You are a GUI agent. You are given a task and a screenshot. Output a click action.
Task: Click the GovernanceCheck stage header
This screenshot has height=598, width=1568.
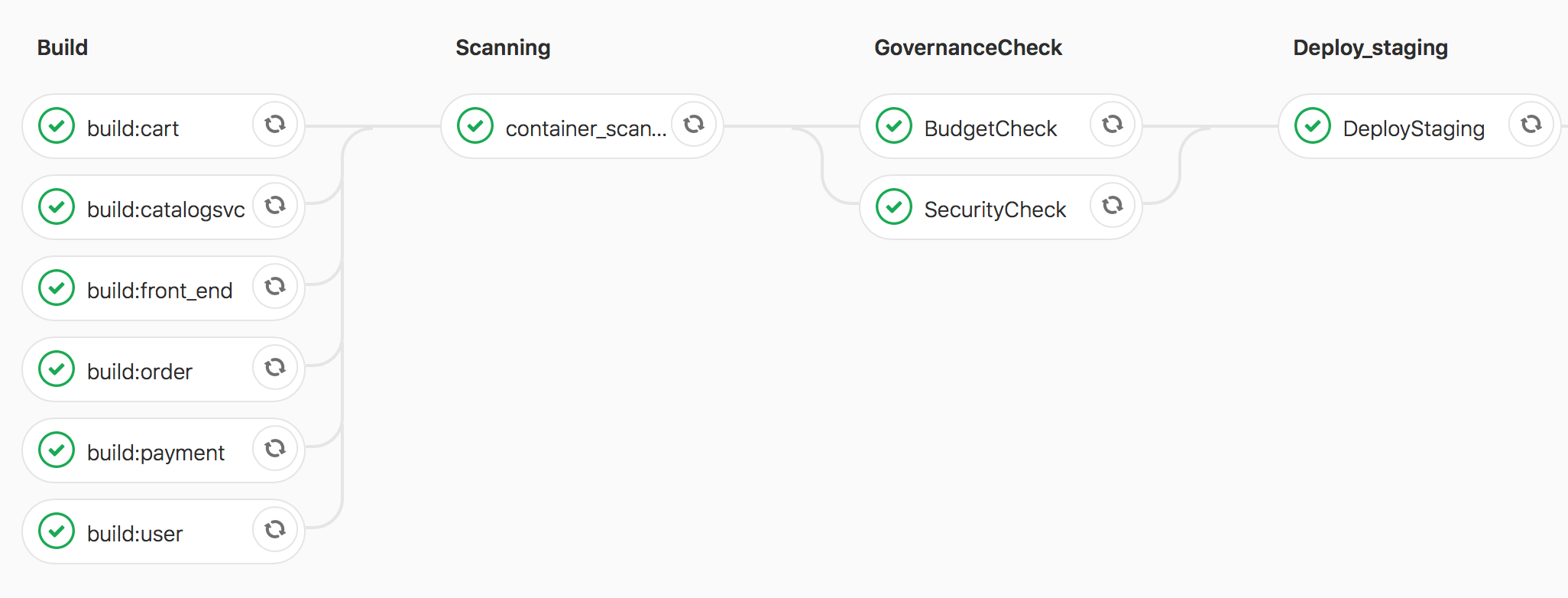tap(968, 47)
